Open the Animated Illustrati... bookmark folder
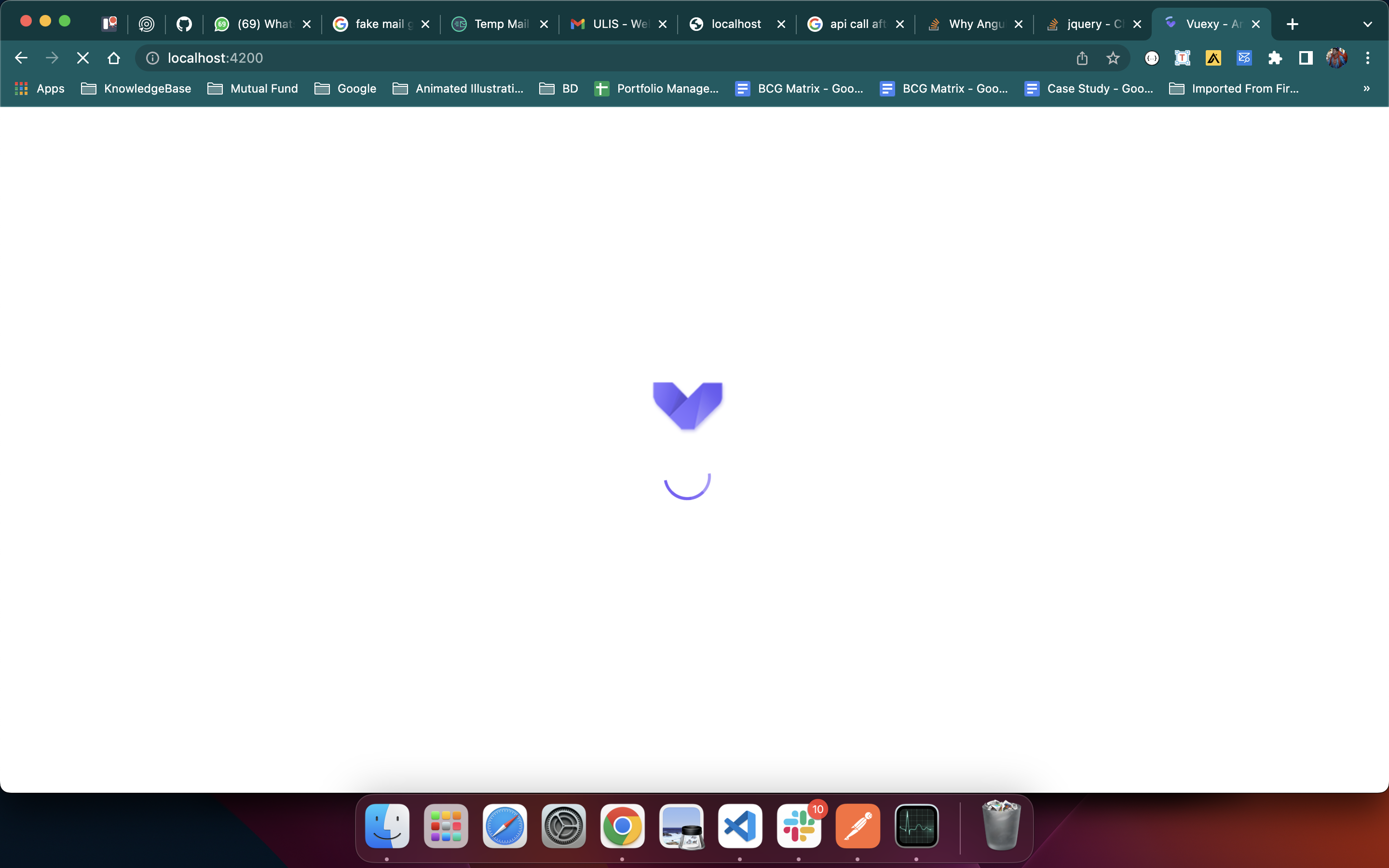Screen dimensions: 1389x868 point(458,88)
